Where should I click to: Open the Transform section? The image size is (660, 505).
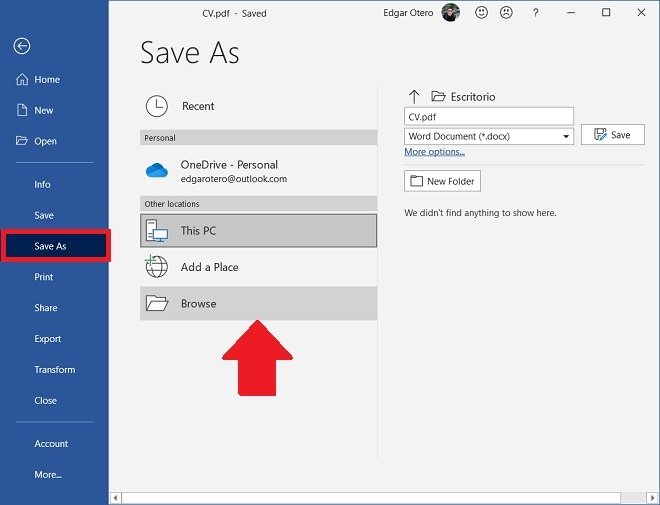pos(55,369)
